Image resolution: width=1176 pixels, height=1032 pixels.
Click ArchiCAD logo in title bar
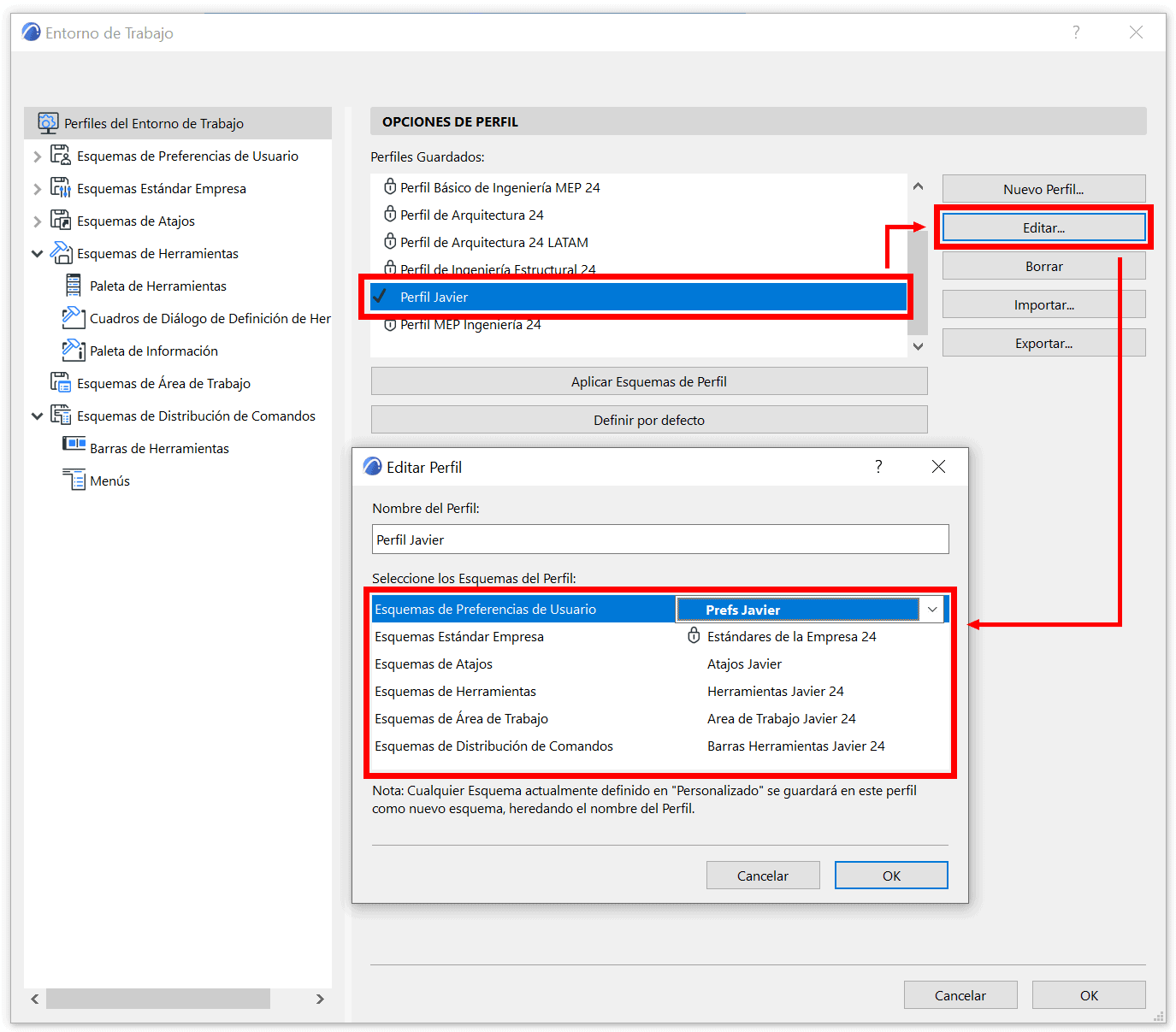click(x=30, y=31)
